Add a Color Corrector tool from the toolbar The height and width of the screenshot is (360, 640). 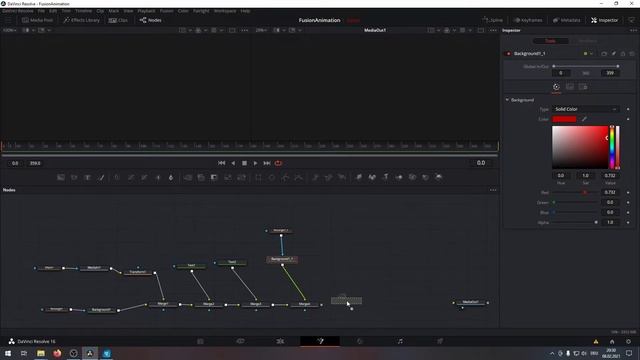click(x=117, y=177)
